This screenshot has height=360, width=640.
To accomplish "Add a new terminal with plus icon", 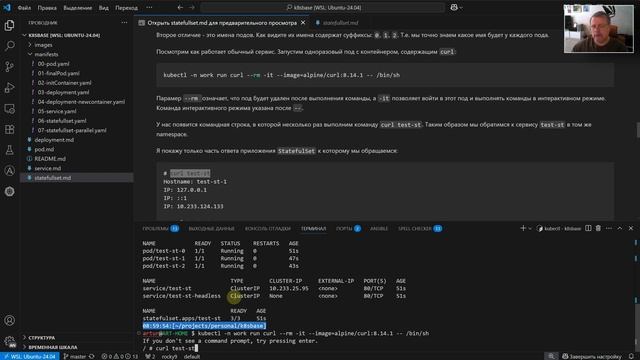I will (523, 228).
